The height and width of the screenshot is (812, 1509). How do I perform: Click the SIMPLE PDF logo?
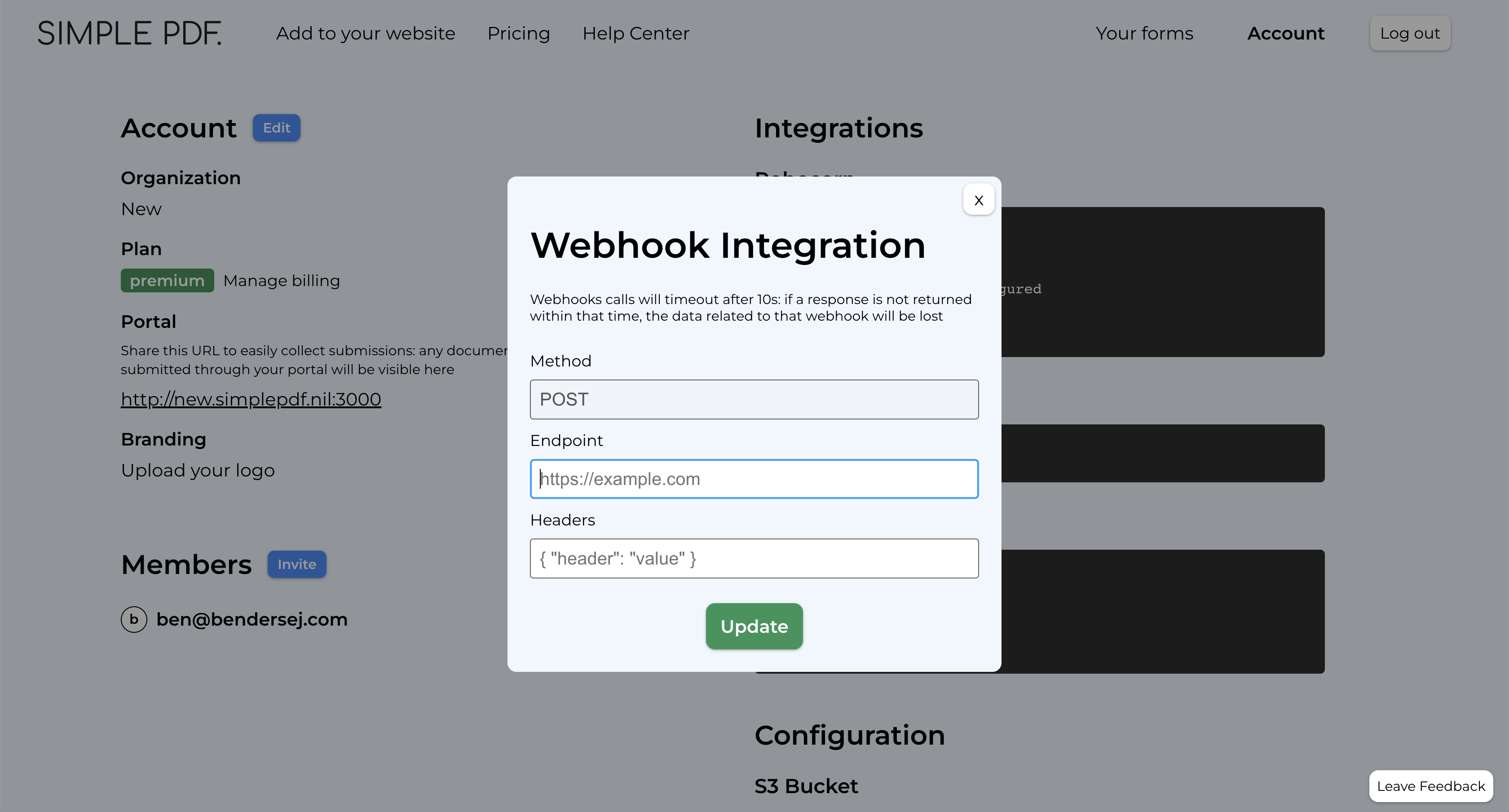(x=130, y=33)
